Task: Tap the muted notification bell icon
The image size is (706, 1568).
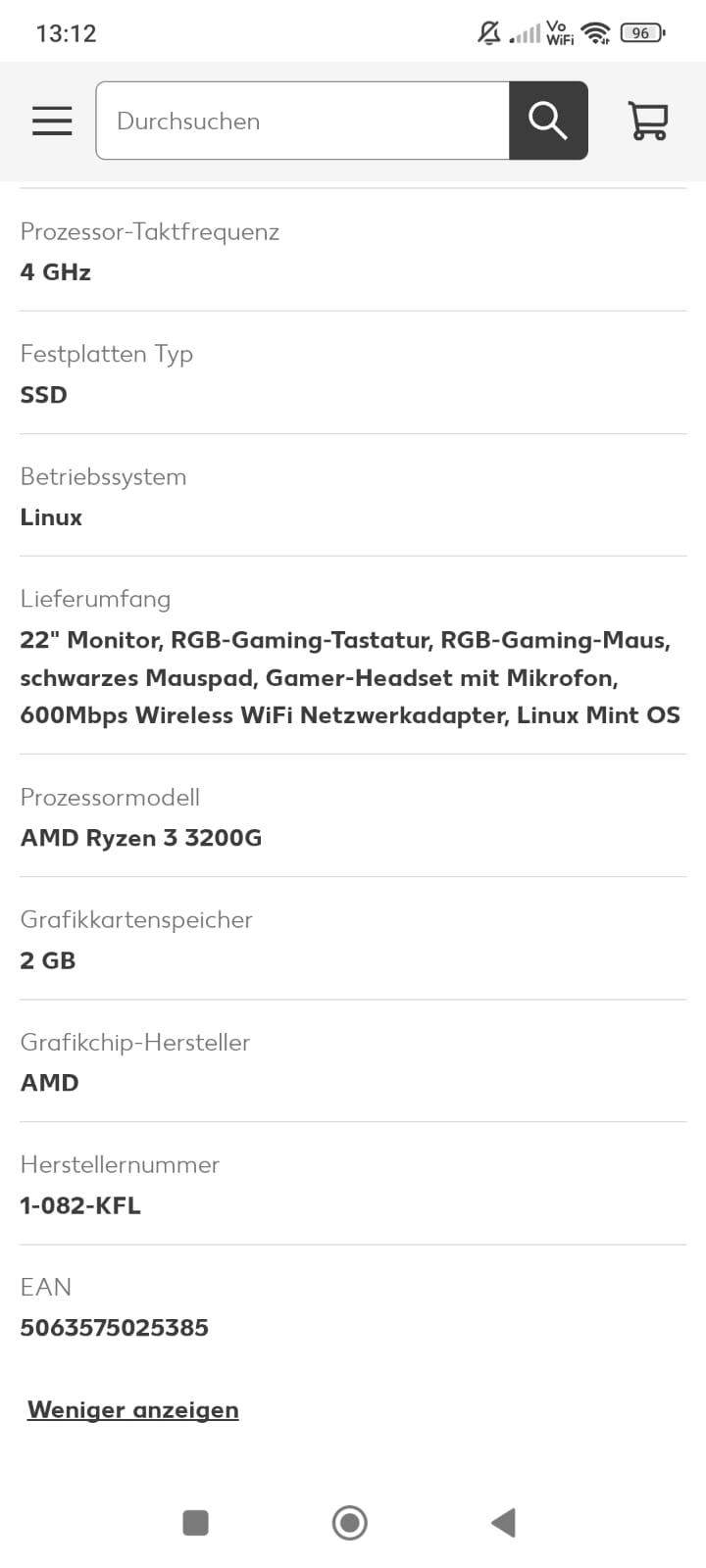Action: click(x=488, y=33)
